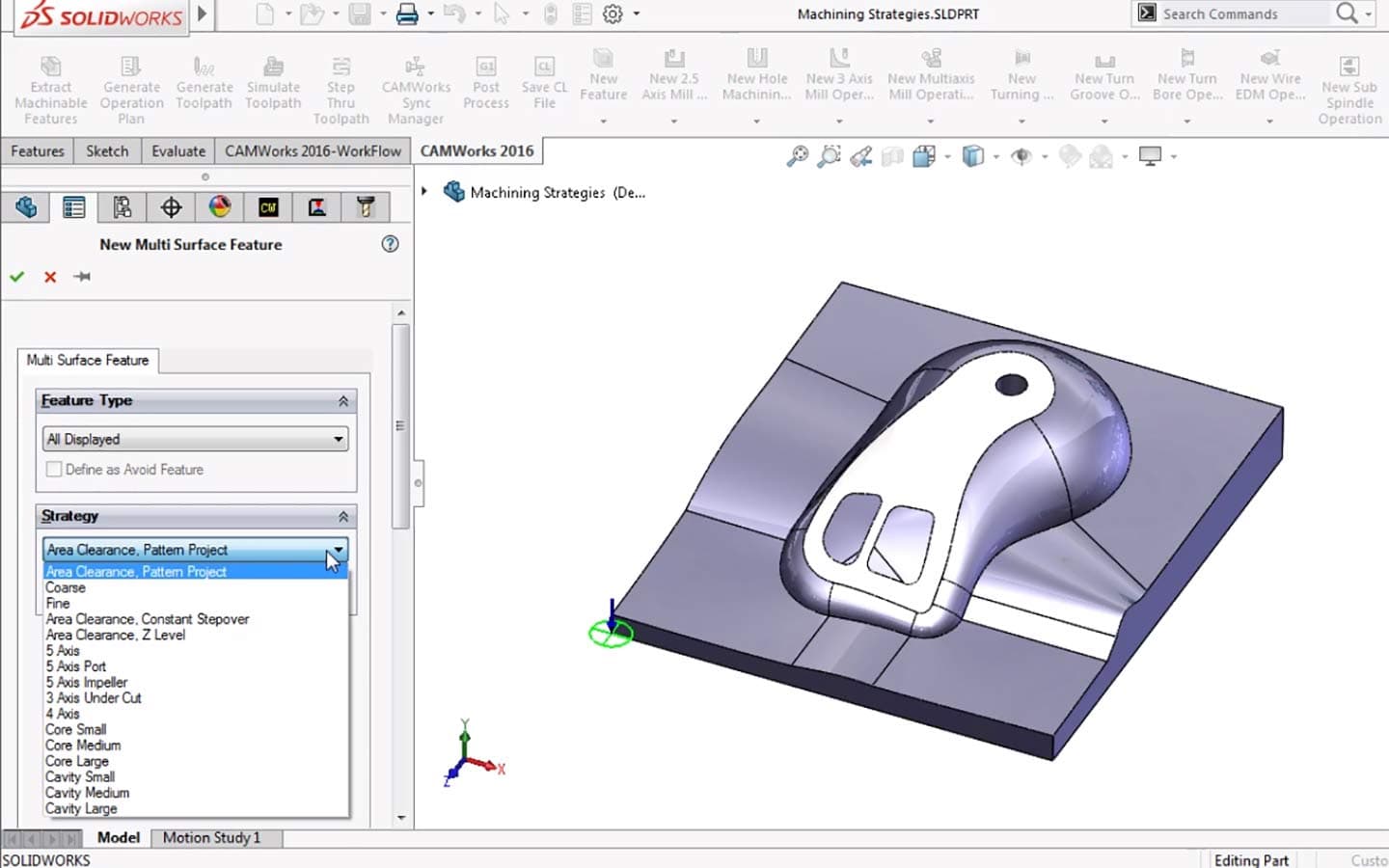This screenshot has height=868, width=1389.
Task: Click panel vertical scrollbar thumb
Action: pyautogui.click(x=400, y=425)
